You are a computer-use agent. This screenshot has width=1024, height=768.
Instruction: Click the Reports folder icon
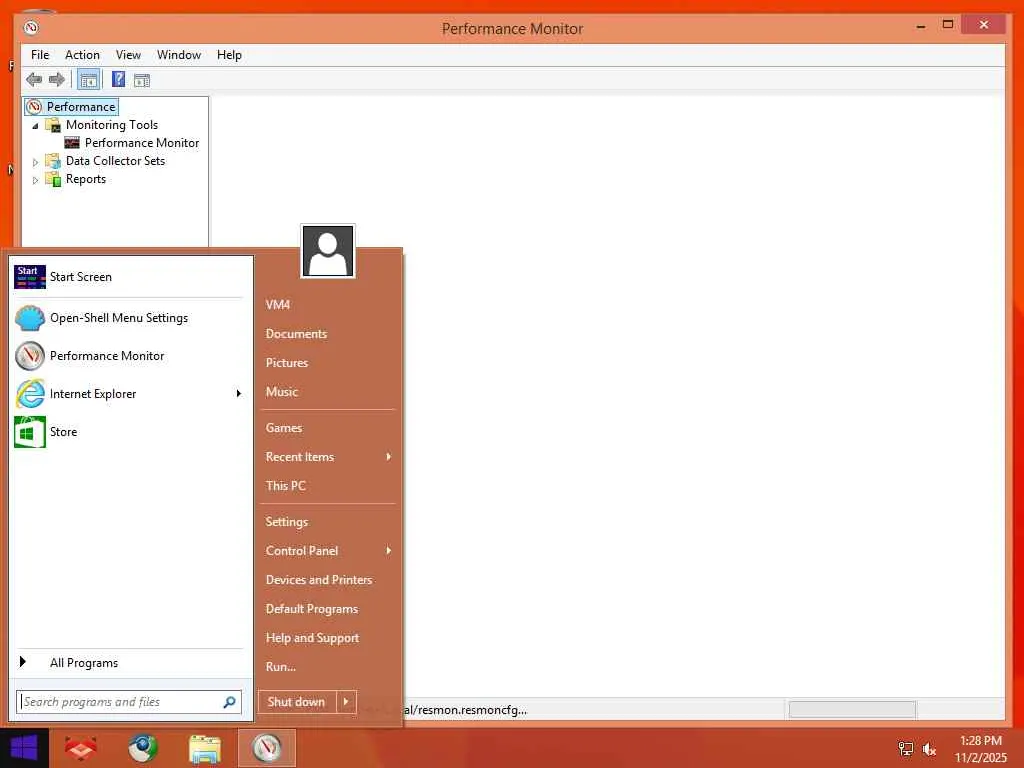tap(53, 179)
